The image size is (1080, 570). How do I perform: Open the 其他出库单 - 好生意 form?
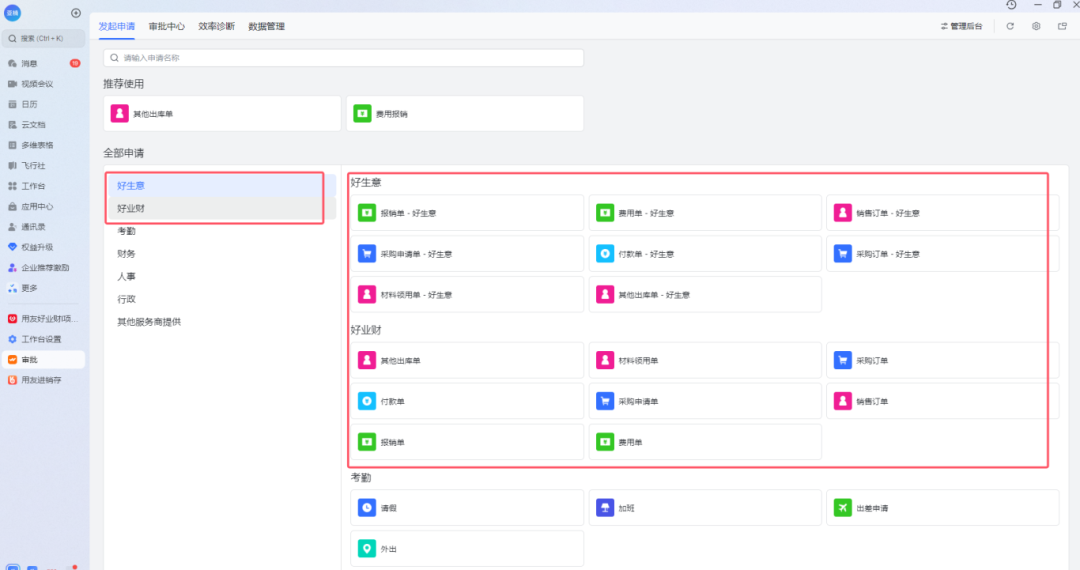click(705, 295)
